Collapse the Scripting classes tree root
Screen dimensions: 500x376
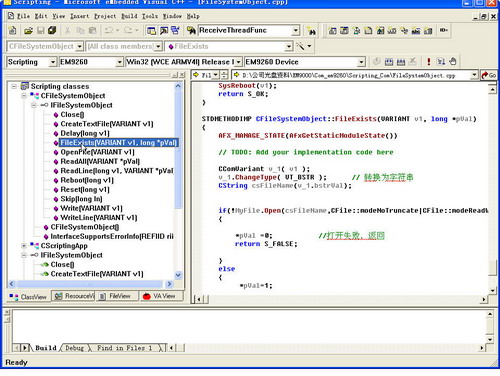click(14, 86)
